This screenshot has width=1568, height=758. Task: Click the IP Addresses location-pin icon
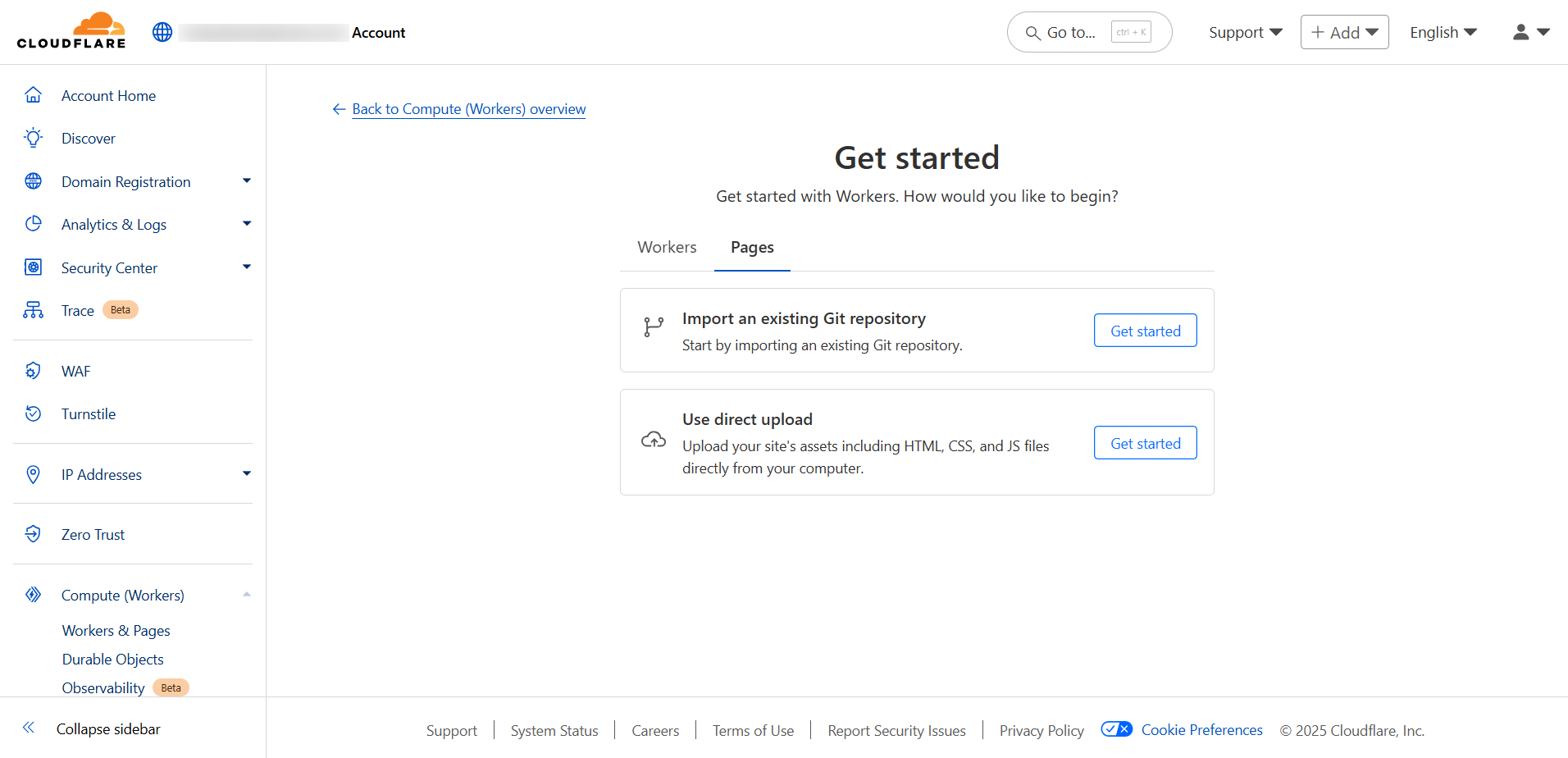click(x=33, y=474)
